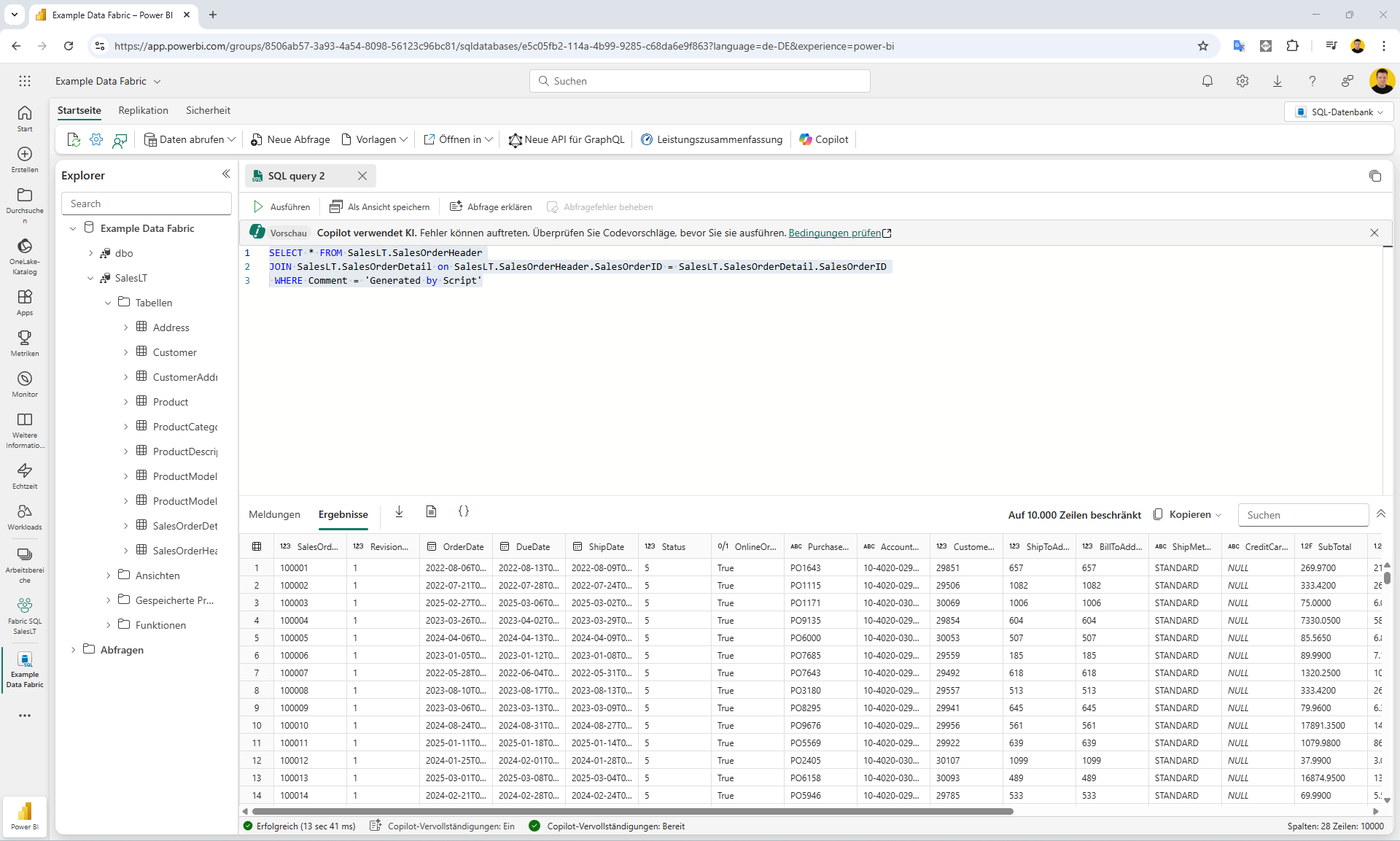The width and height of the screenshot is (1400, 841).
Task: Open the settings gear in header
Action: click(x=1242, y=81)
